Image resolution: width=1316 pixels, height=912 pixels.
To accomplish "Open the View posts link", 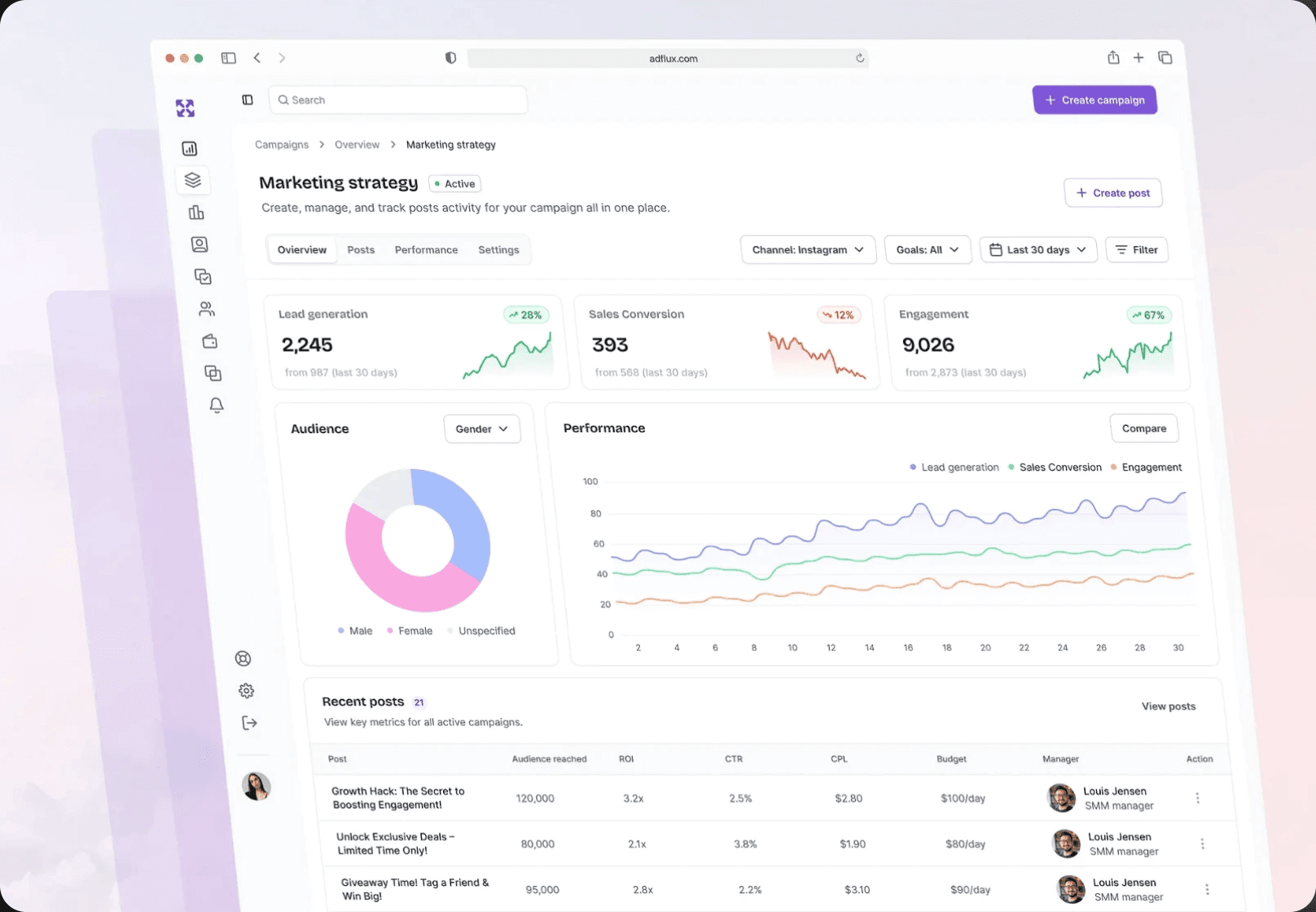I will [x=1169, y=706].
